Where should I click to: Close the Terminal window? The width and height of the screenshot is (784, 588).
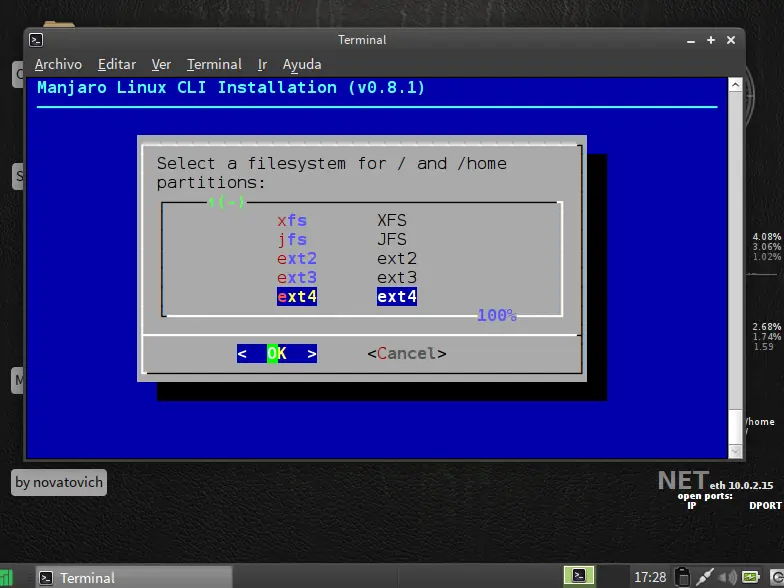730,40
